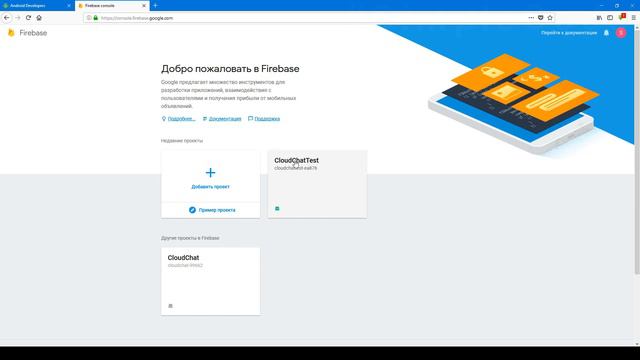Viewport: 640px width, 360px height.
Task: Open the notifications bell icon
Action: (x=606, y=33)
